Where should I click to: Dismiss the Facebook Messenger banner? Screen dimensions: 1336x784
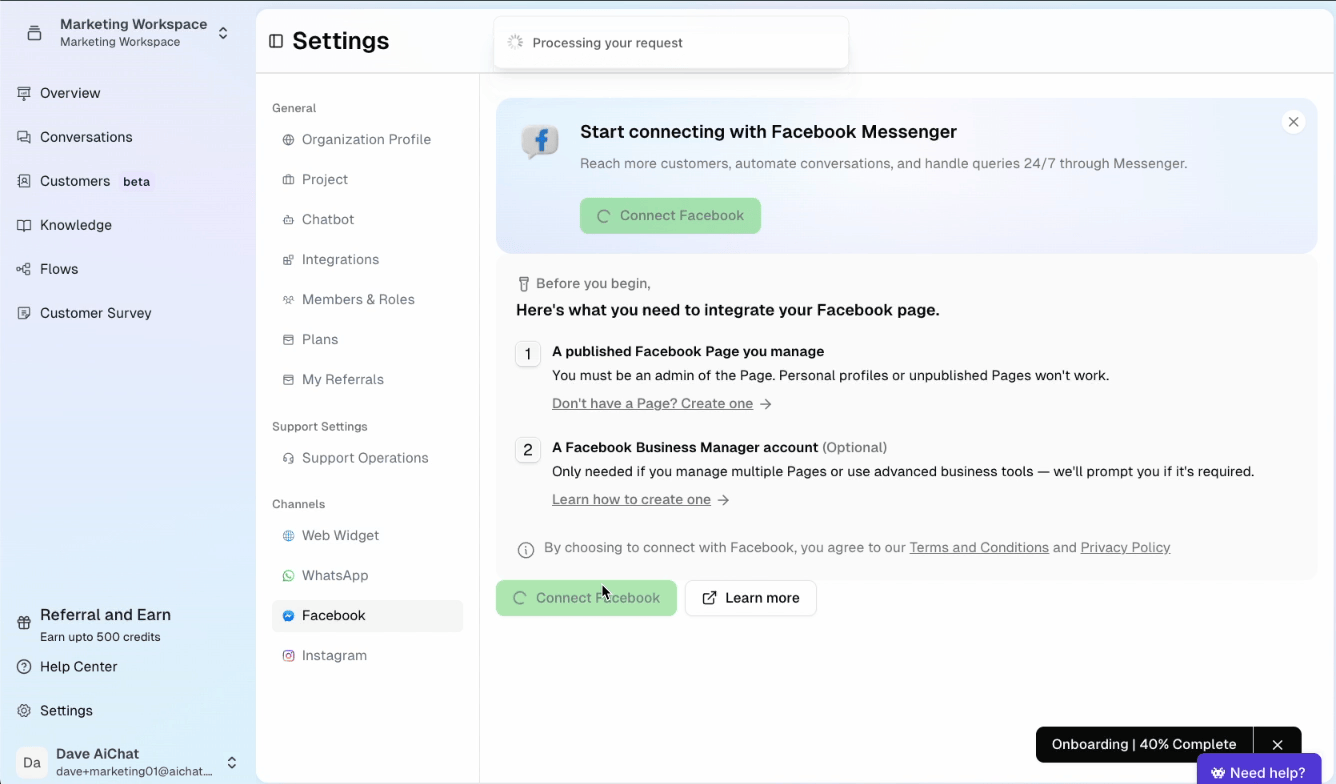pyautogui.click(x=1293, y=121)
